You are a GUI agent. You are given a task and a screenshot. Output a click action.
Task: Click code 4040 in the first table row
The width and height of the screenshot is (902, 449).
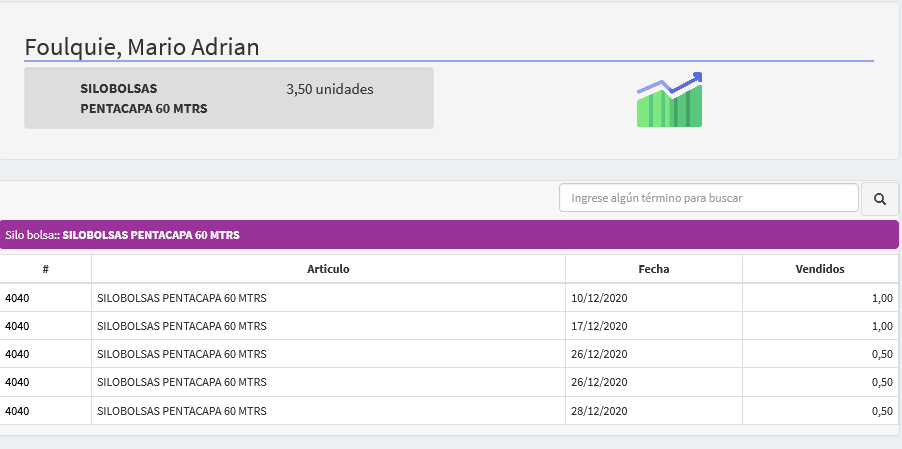[x=17, y=298]
